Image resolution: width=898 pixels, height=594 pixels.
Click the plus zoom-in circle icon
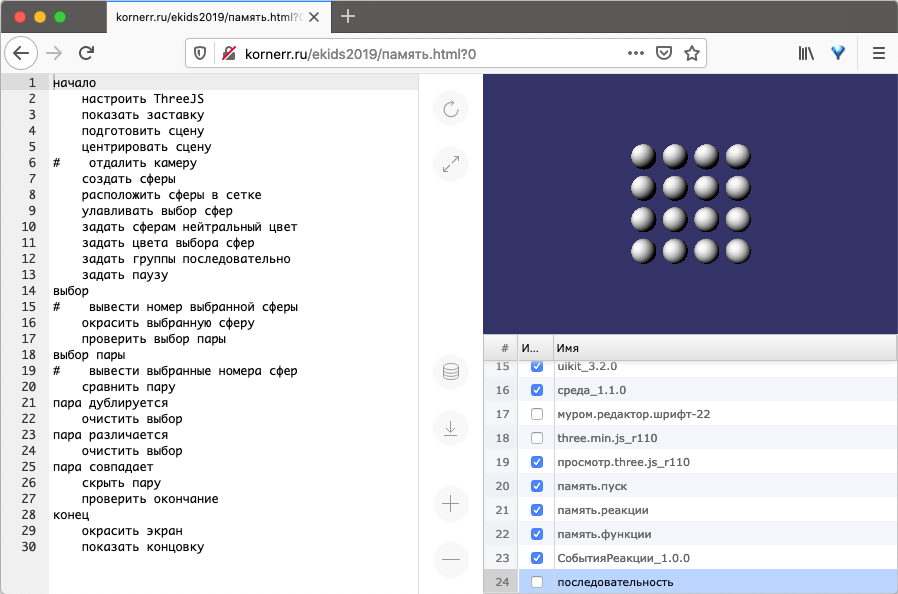click(x=450, y=504)
